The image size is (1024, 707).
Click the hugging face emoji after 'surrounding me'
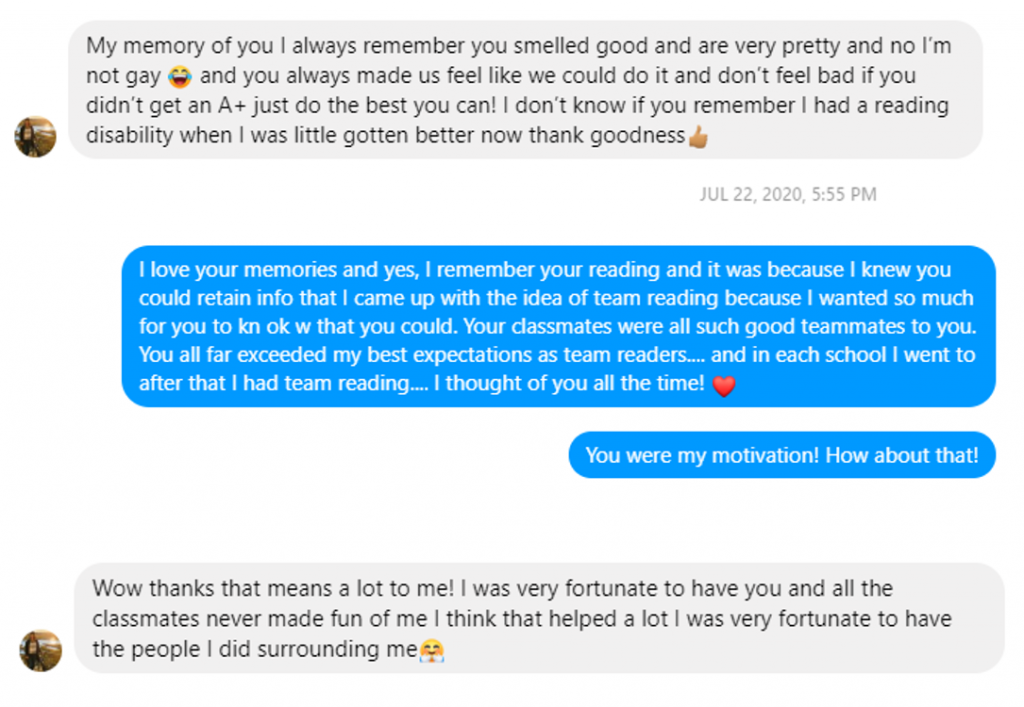coord(432,650)
